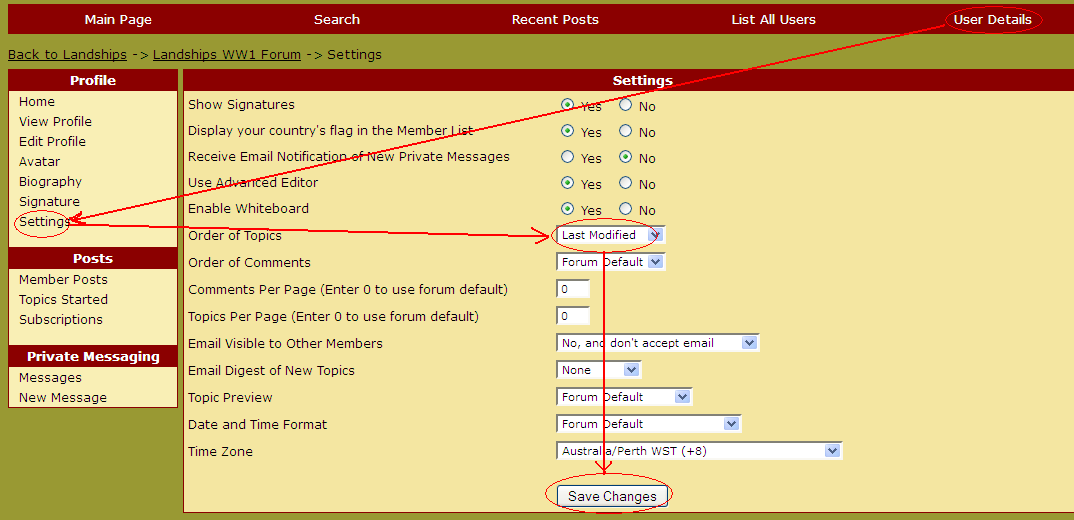Go to Recent Posts in navigation bar

pos(555,19)
